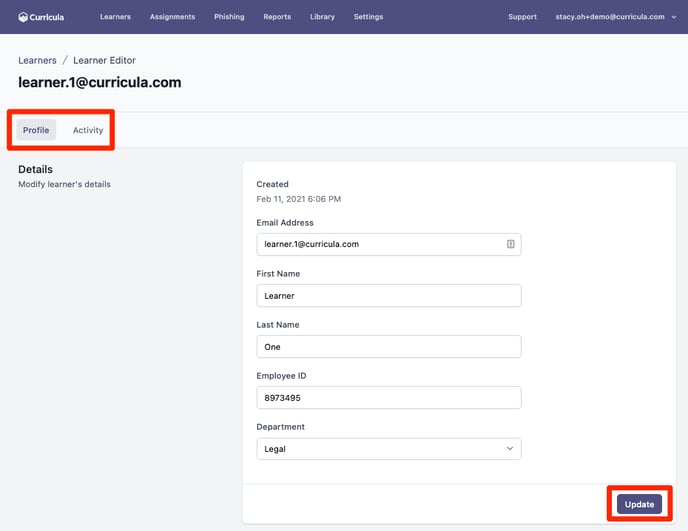Screen dimensions: 688x531
Task: Select the Profile tab
Action: tap(36, 130)
